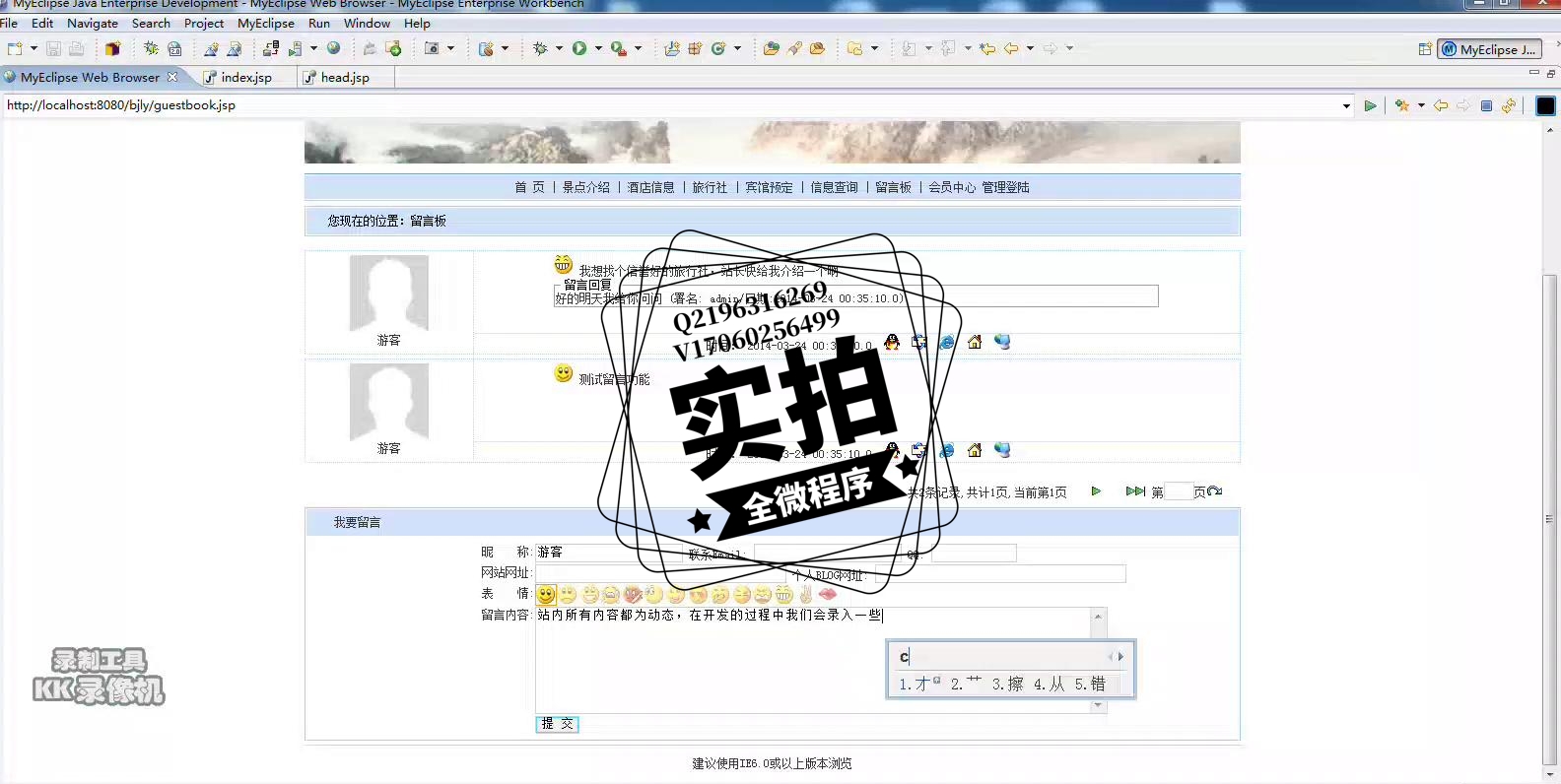This screenshot has width=1561, height=784.
Task: Select the first smiley emoticon
Action: 546,594
